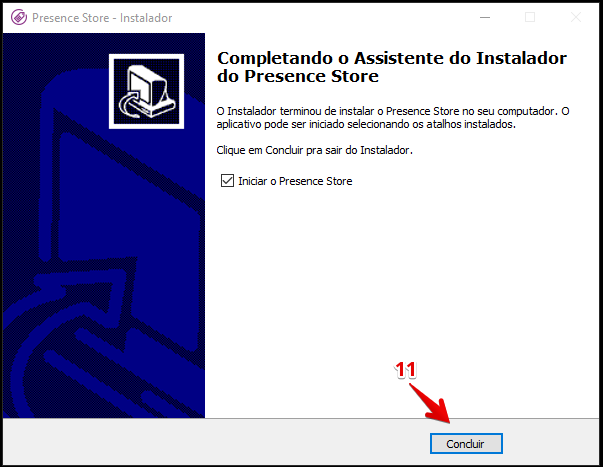Click the red step number 11 marker
This screenshot has height=467, width=603.
pos(405,370)
